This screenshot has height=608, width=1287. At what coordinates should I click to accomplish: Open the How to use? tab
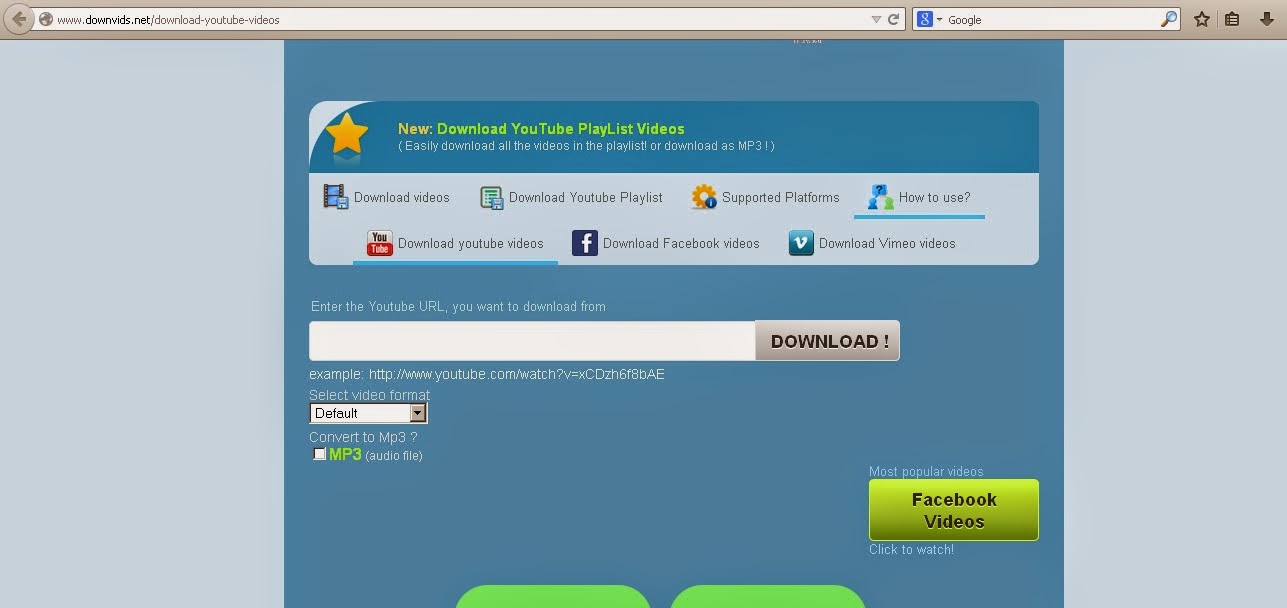(919, 197)
